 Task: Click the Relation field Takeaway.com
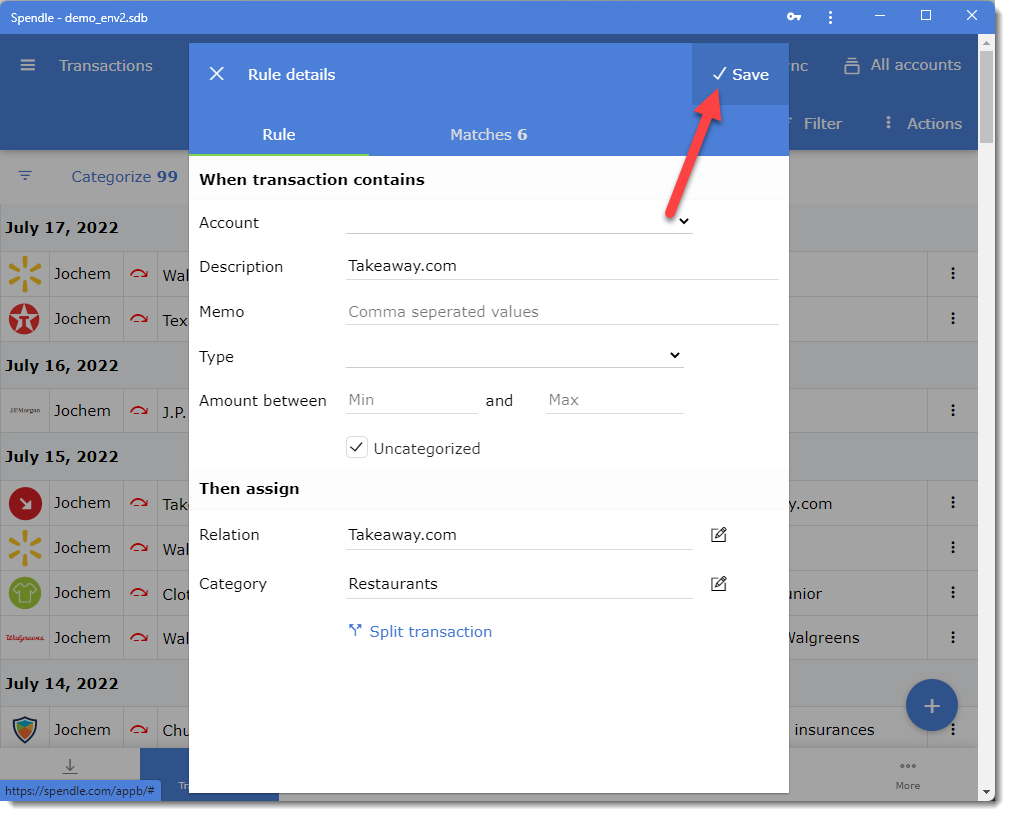(519, 535)
